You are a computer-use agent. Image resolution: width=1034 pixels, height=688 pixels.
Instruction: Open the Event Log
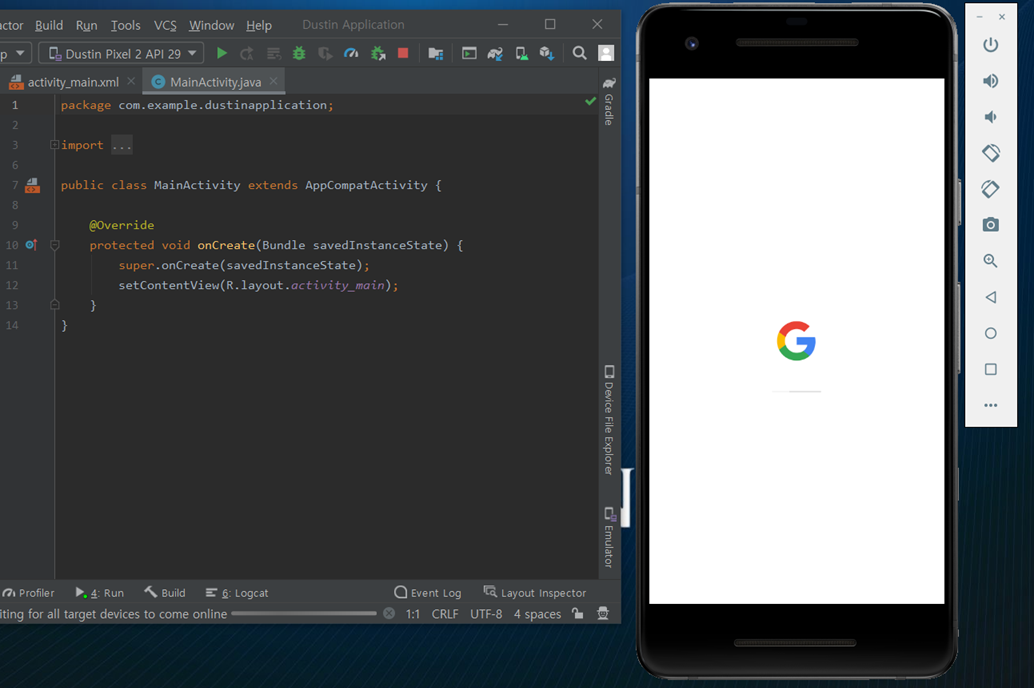428,592
